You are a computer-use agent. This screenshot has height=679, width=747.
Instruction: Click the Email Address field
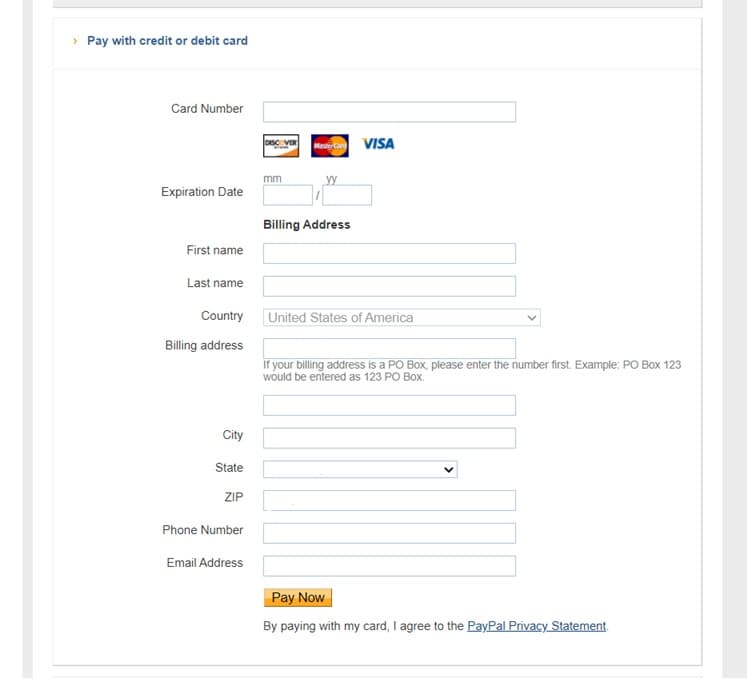pyautogui.click(x=389, y=566)
